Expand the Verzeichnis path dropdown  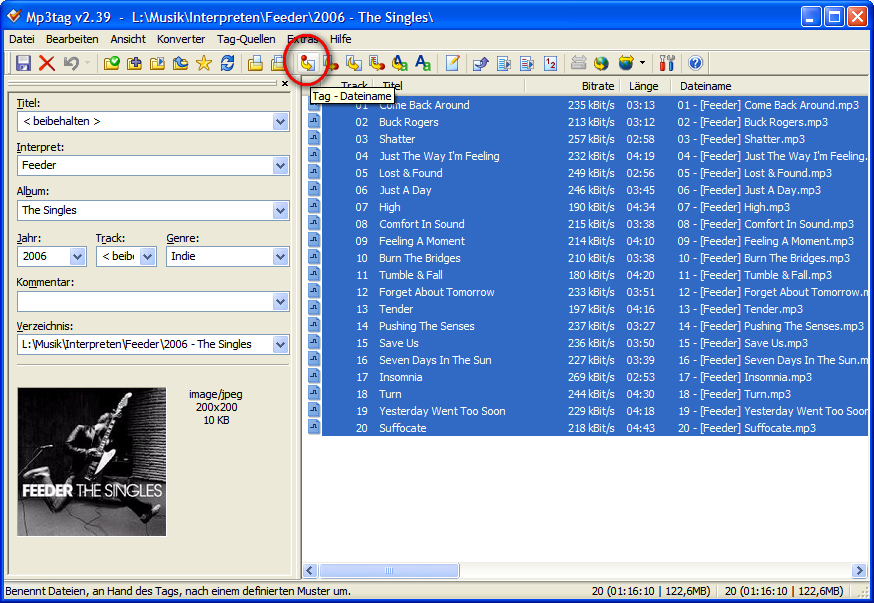tap(280, 344)
